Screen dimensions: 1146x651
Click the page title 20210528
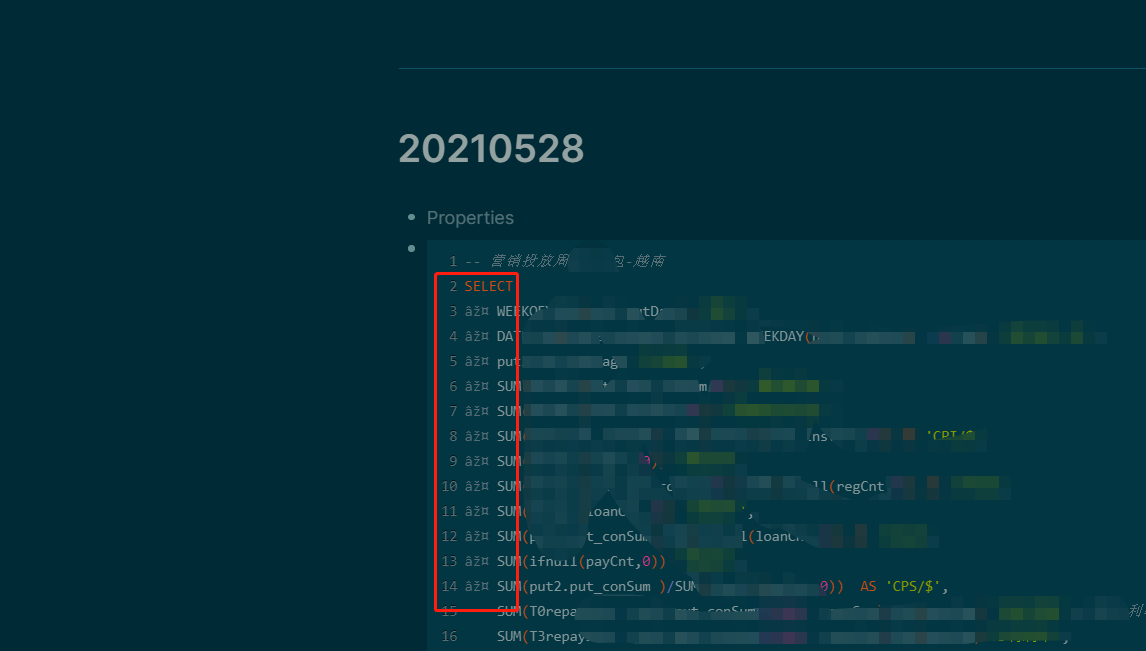491,149
